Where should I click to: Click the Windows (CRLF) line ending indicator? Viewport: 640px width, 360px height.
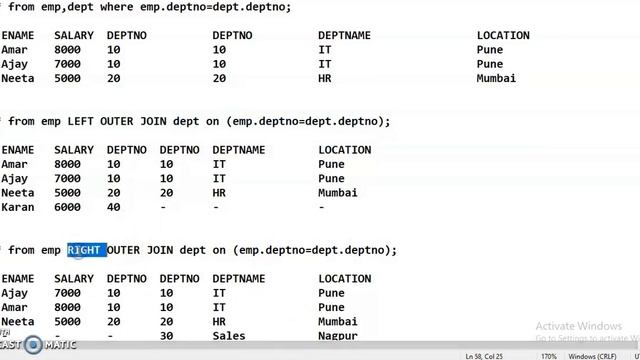pos(592,356)
